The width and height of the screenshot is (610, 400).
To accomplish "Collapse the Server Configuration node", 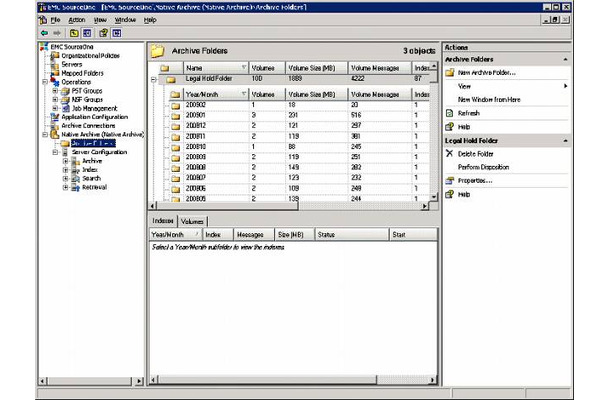I will [x=55, y=152].
